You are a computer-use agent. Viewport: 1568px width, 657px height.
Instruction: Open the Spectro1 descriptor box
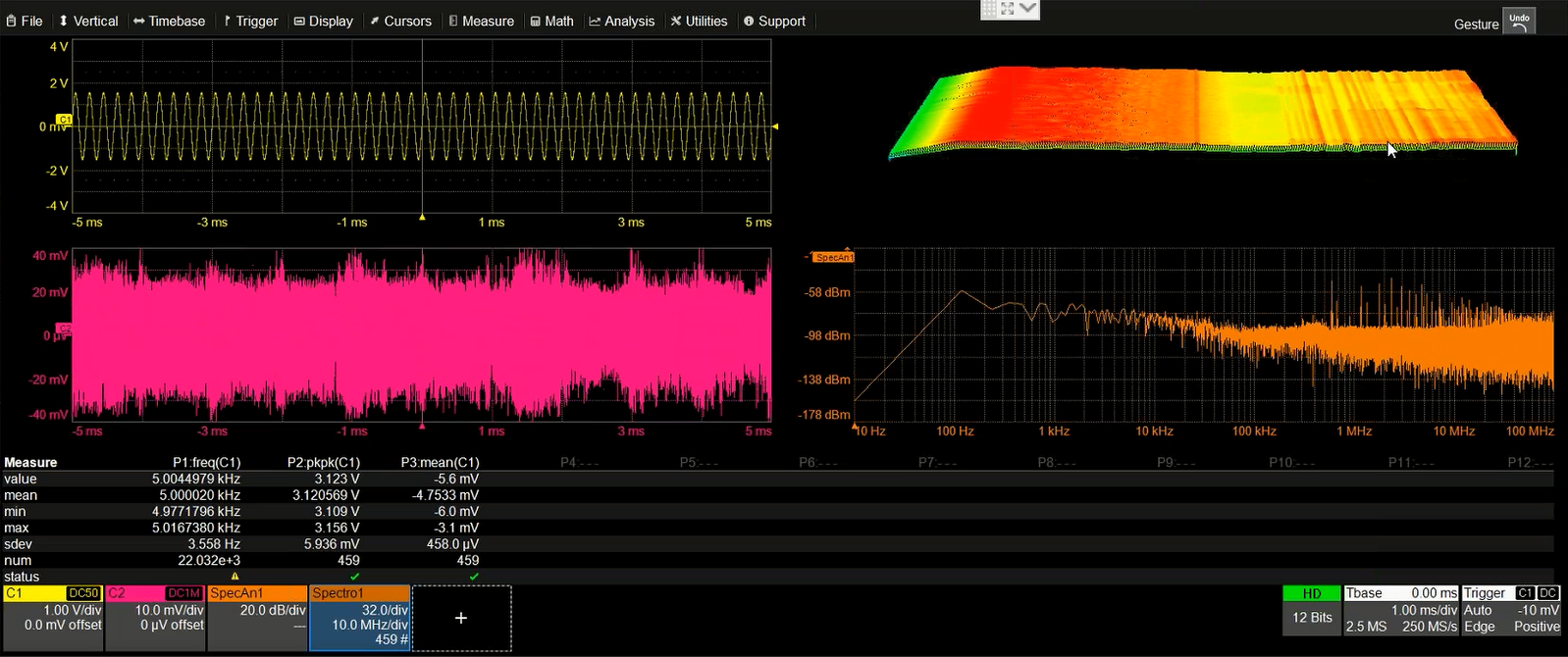click(359, 618)
